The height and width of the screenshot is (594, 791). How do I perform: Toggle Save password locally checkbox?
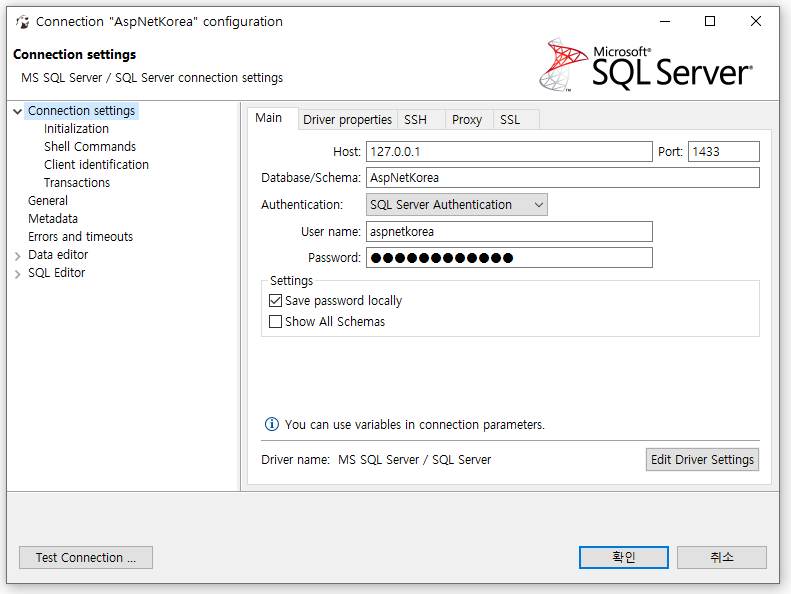tap(275, 301)
